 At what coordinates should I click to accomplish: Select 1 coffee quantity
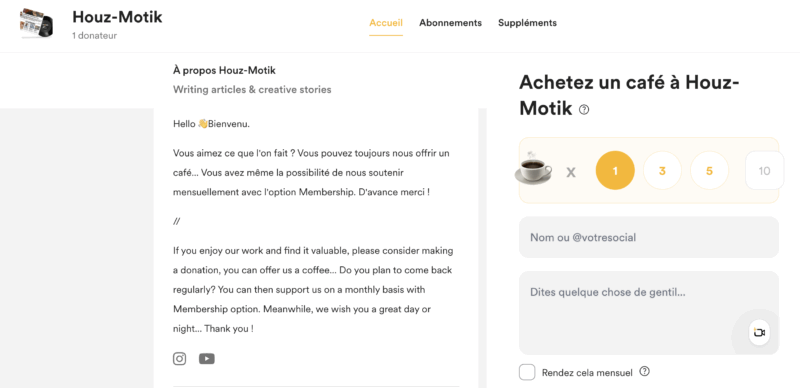tap(615, 171)
